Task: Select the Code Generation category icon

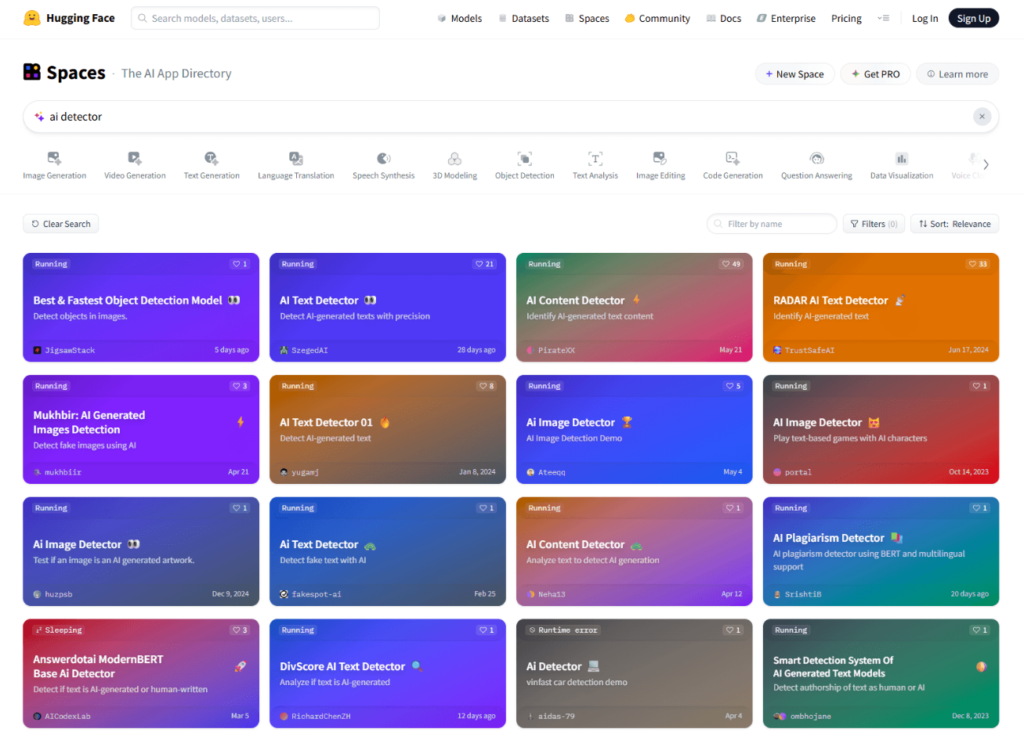Action: point(732,158)
